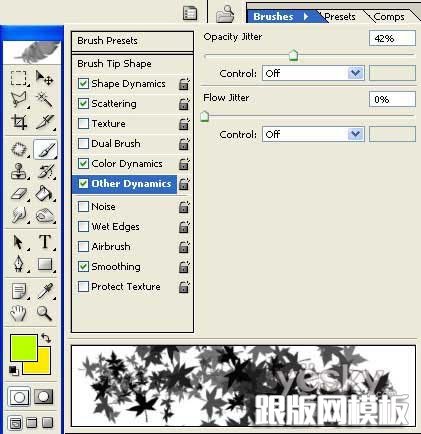Uncheck the Scattering option

point(83,104)
